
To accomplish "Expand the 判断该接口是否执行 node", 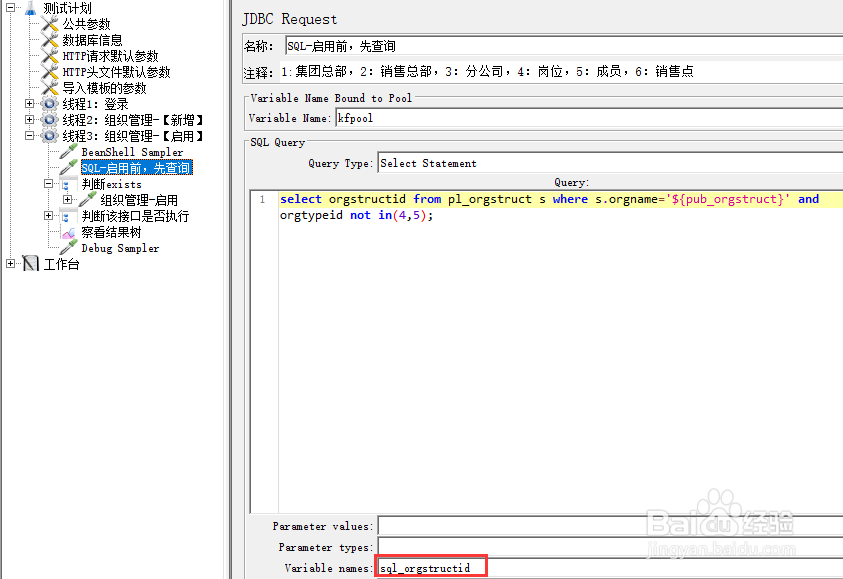I will [x=48, y=216].
